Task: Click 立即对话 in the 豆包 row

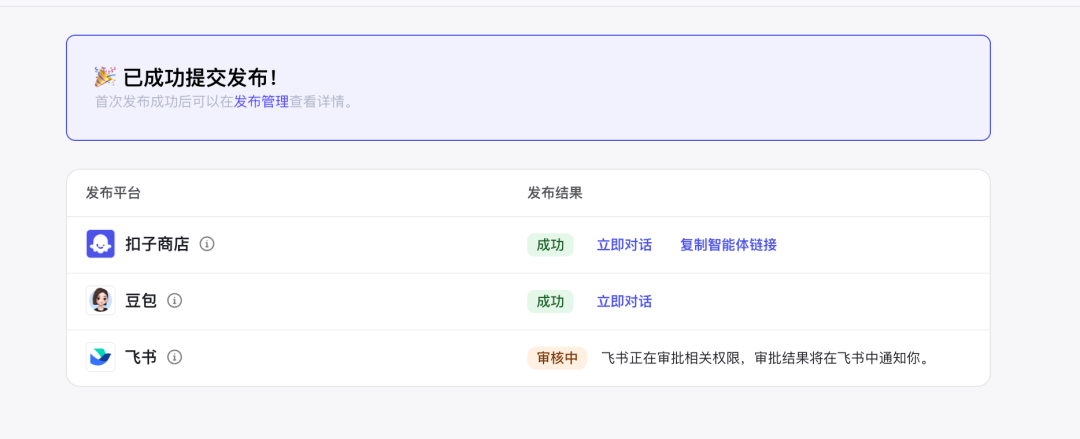Action: [624, 301]
